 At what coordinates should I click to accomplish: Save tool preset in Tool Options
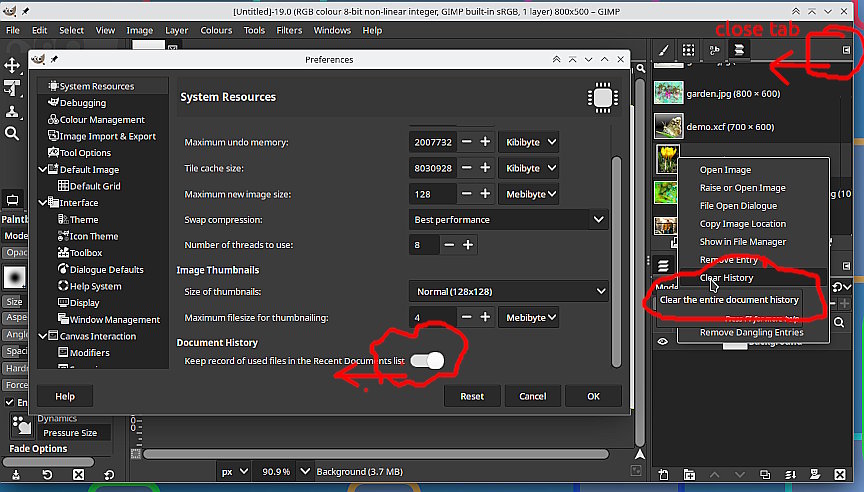pyautogui.click(x=16, y=474)
